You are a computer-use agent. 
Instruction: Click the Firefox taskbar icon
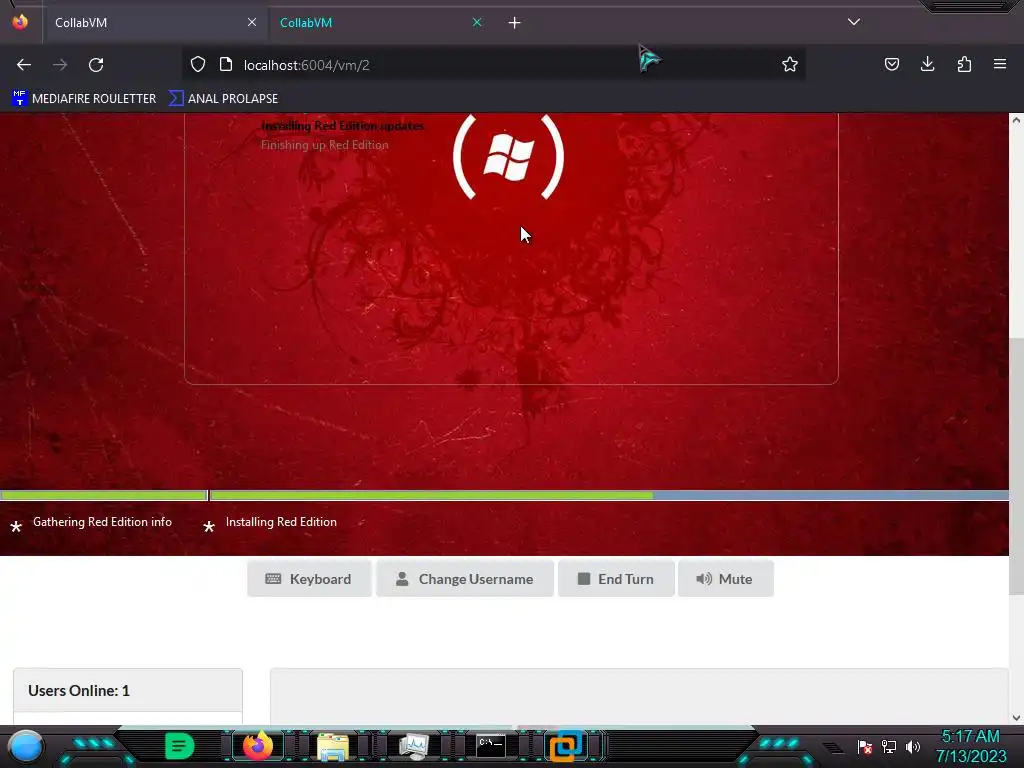point(257,746)
